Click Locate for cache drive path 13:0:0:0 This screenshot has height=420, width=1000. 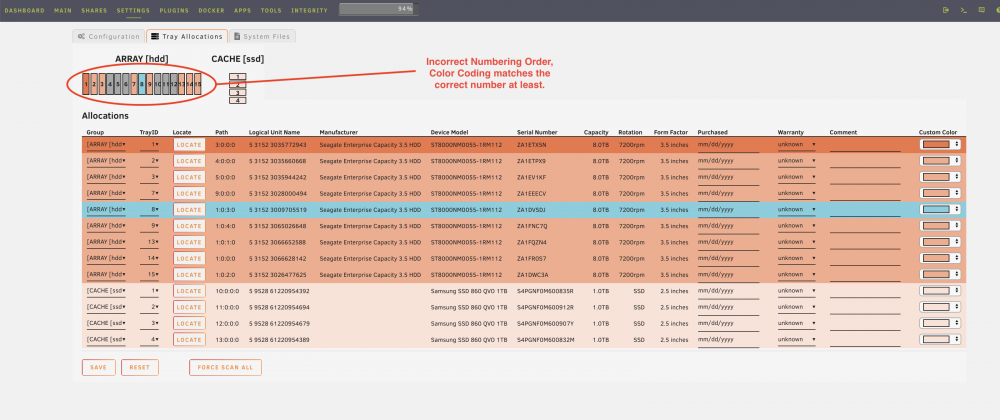point(189,340)
